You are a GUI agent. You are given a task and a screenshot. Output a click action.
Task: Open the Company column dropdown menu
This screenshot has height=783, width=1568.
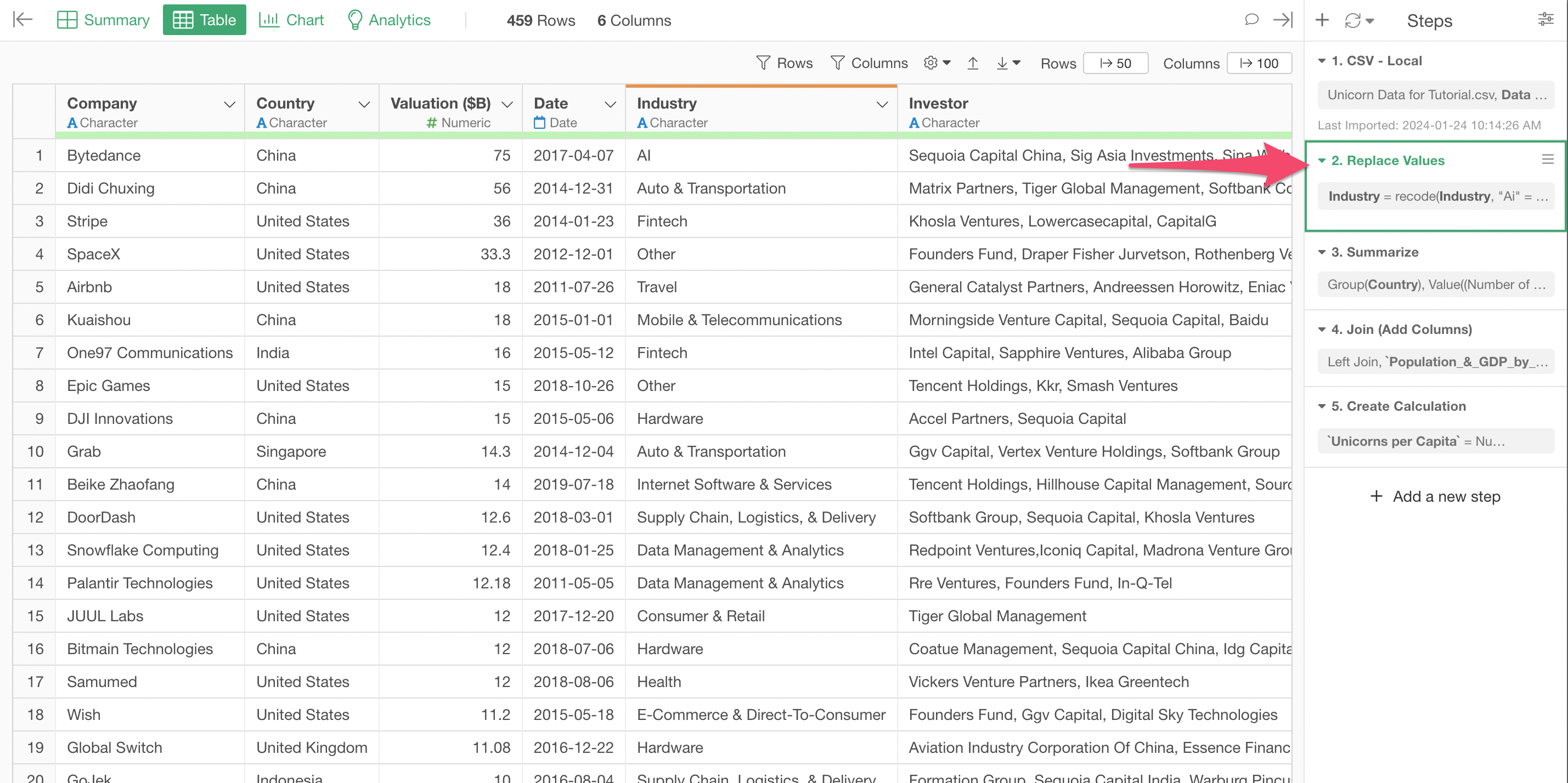229,104
